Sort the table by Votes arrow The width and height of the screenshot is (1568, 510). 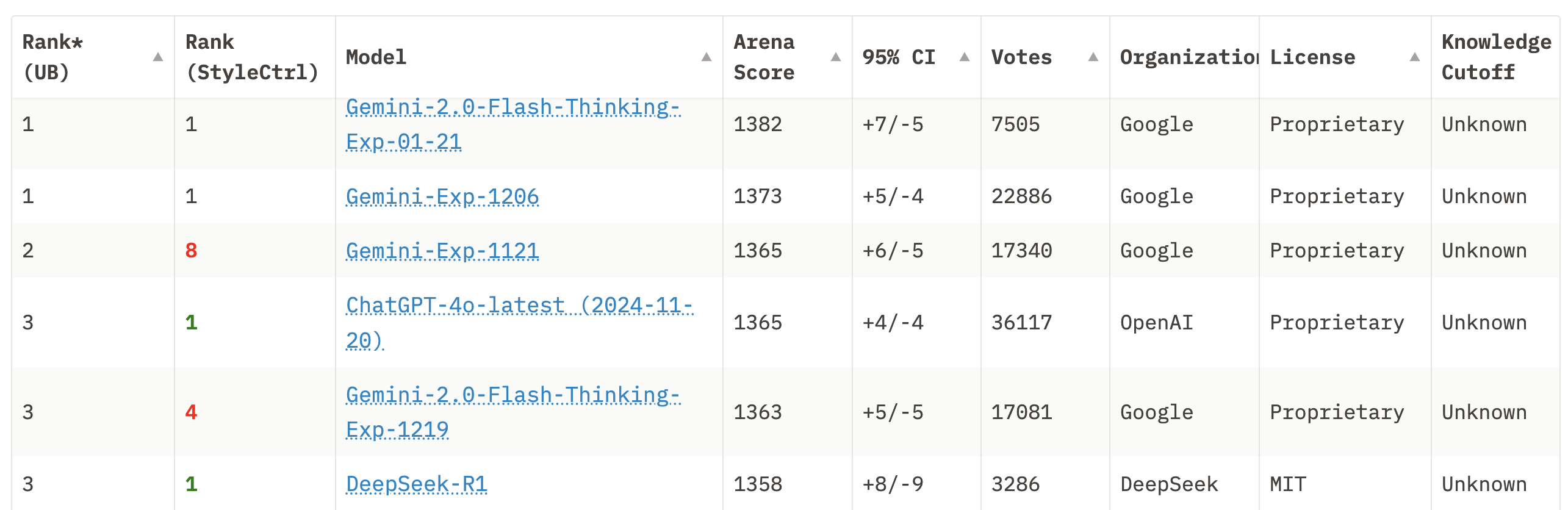tap(1093, 57)
